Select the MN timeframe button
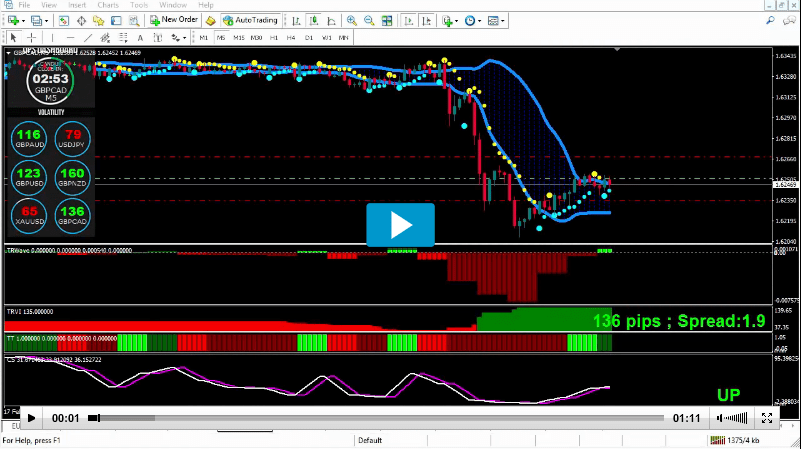The height and width of the screenshot is (449, 801). 343,37
